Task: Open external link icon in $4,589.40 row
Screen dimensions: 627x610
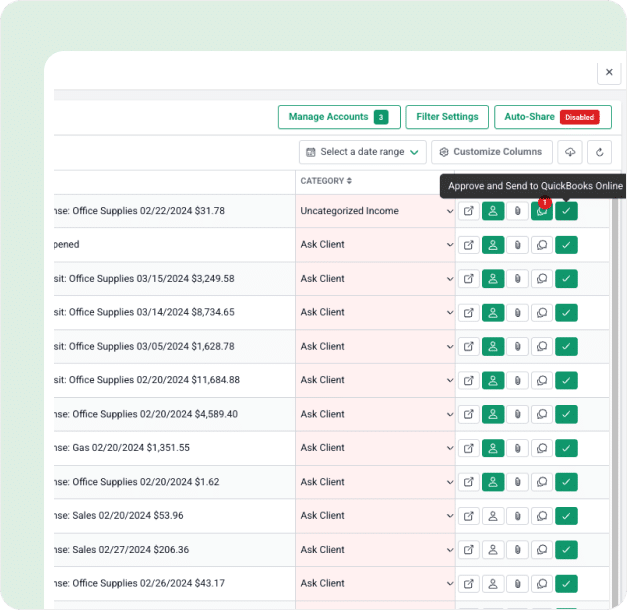Action: coord(469,414)
